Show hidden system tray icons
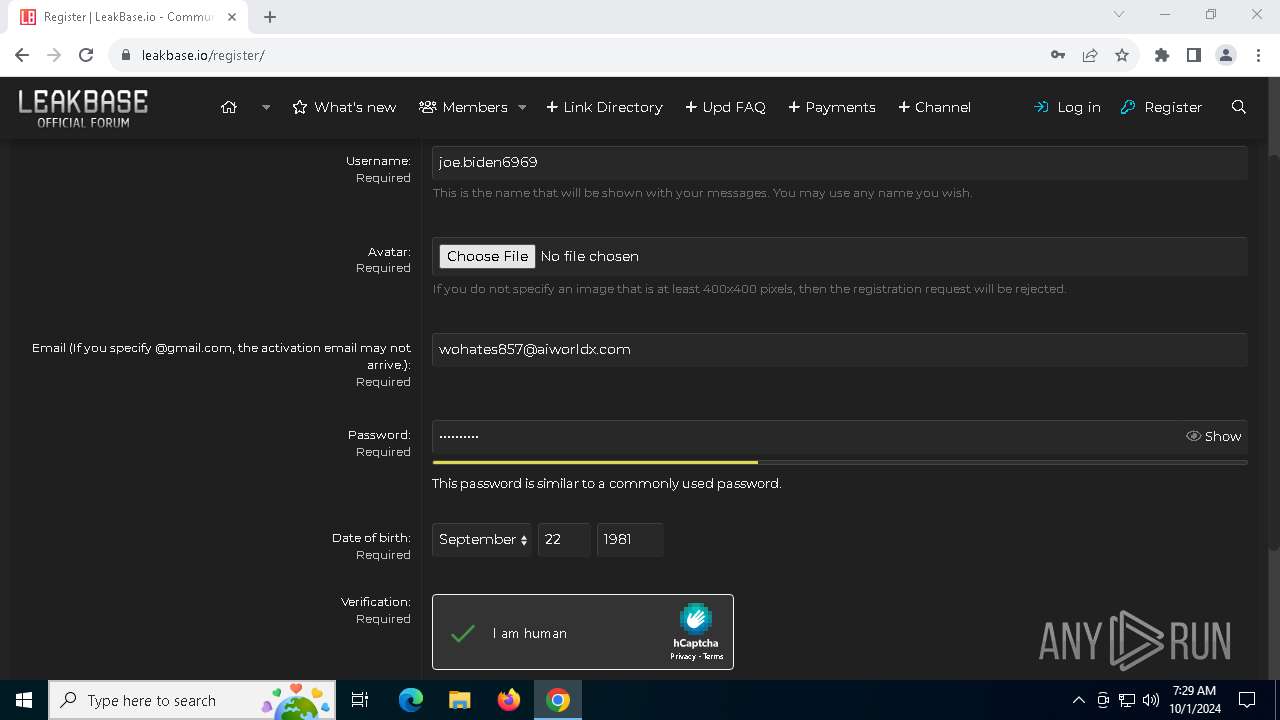The width and height of the screenshot is (1280, 720). (x=1078, y=700)
